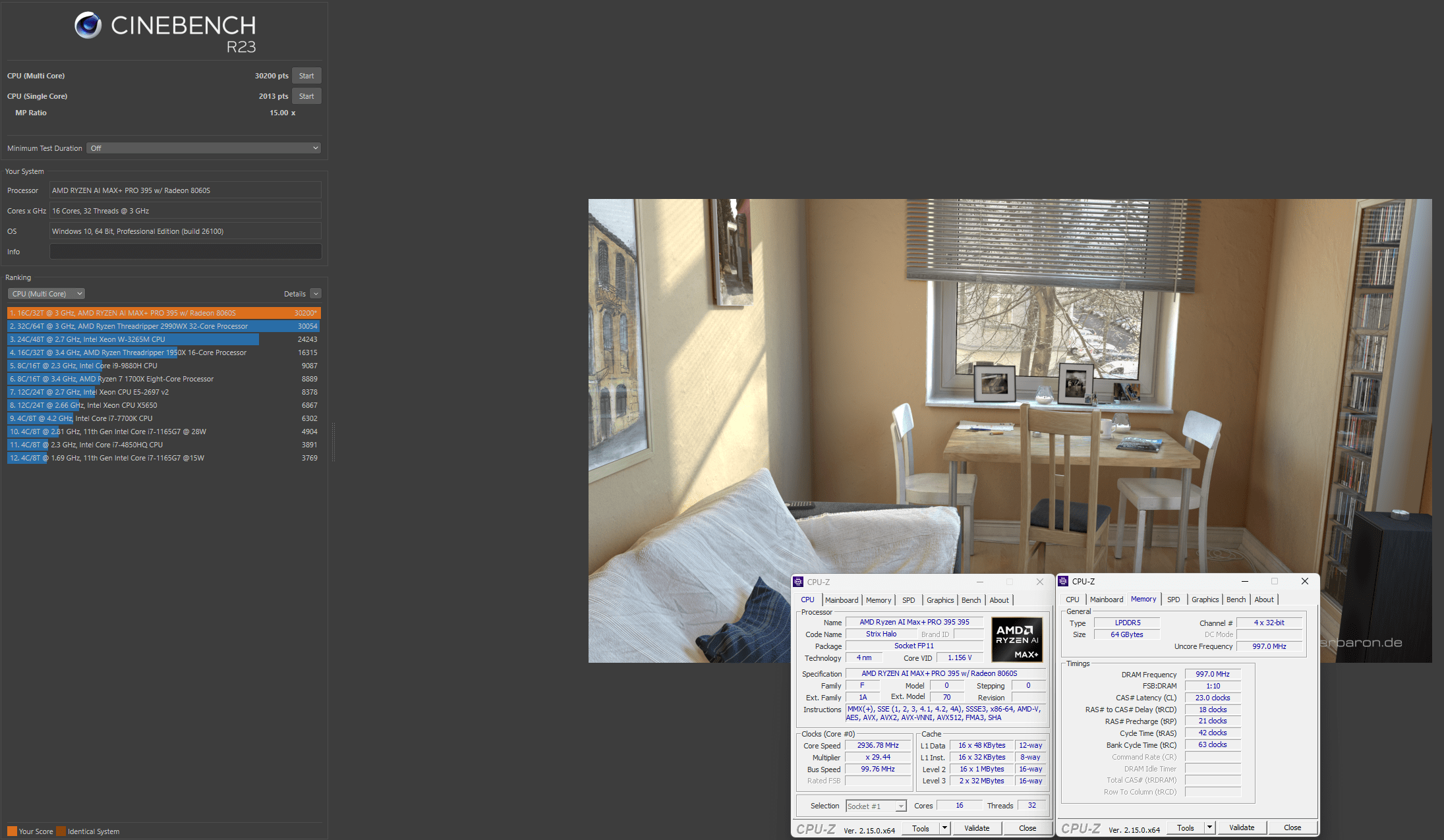This screenshot has height=840, width=1444.
Task: Start the CPU Multi Core benchmark
Action: coord(306,76)
